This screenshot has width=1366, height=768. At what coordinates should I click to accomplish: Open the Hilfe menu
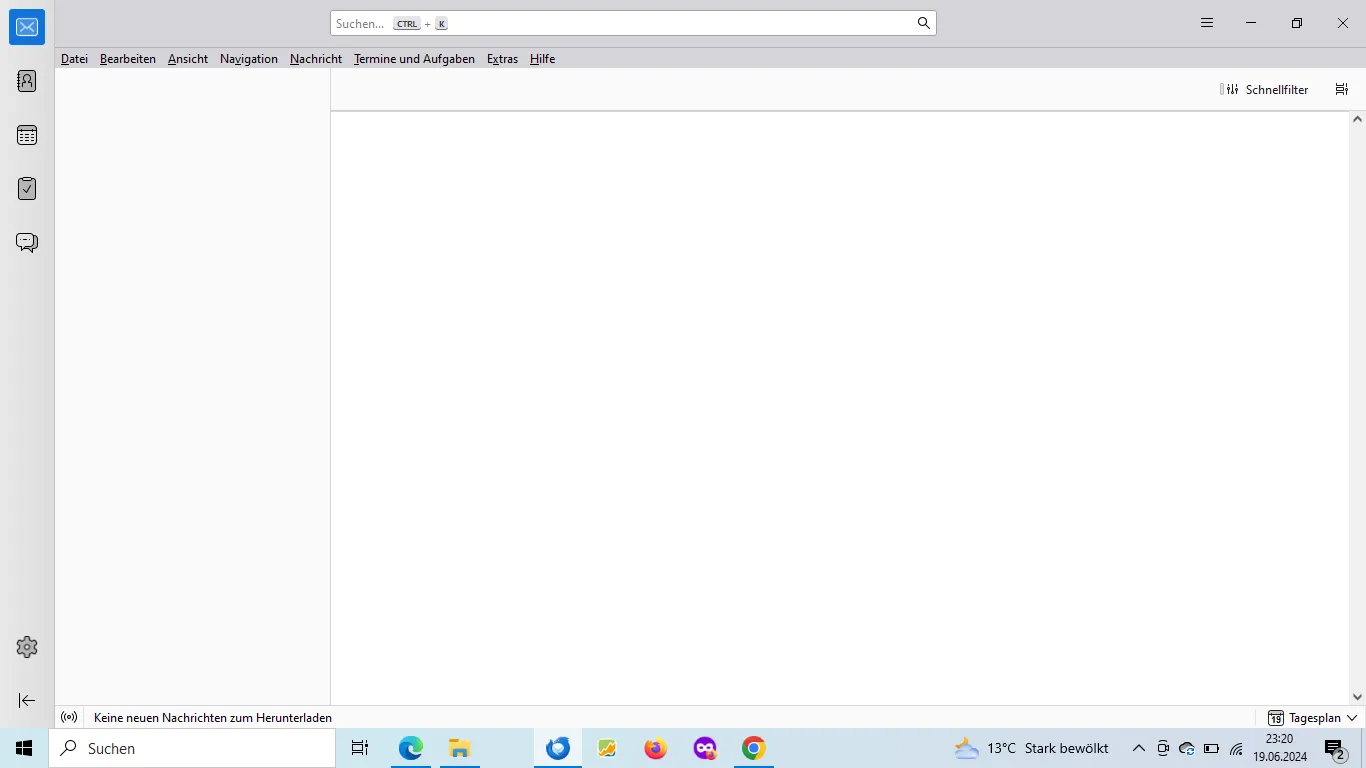tap(542, 59)
